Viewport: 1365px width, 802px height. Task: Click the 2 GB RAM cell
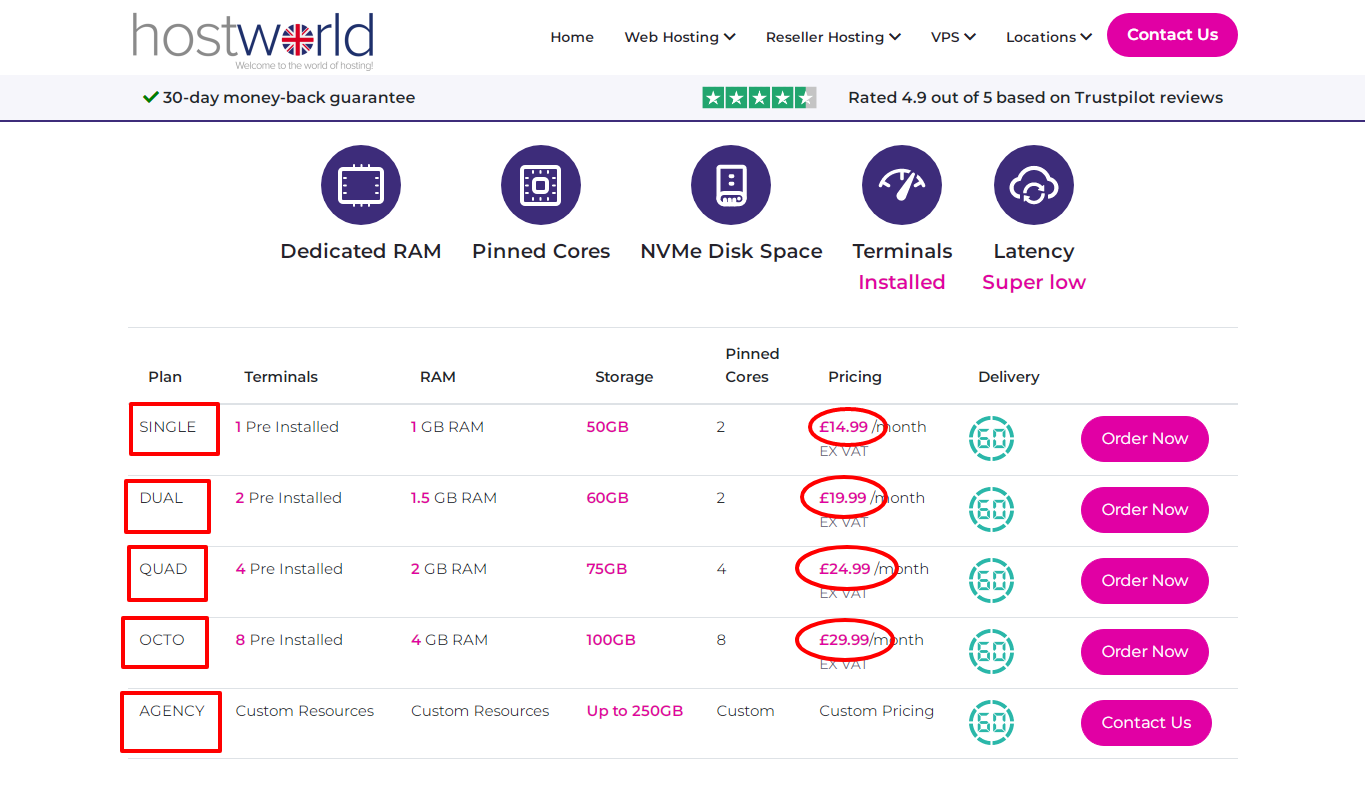pos(448,569)
